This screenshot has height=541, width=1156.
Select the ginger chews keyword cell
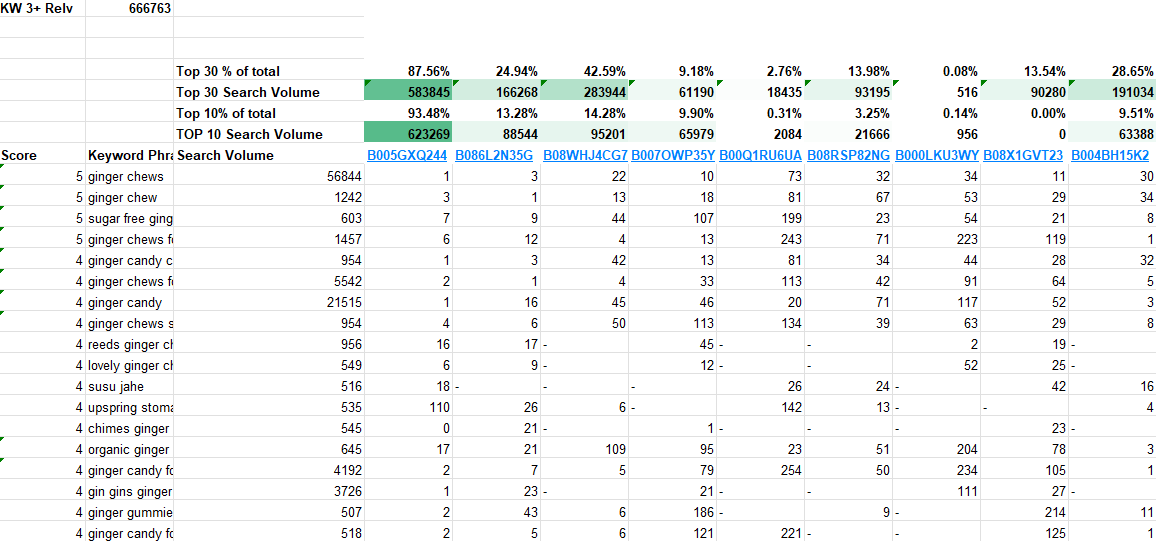coord(130,177)
